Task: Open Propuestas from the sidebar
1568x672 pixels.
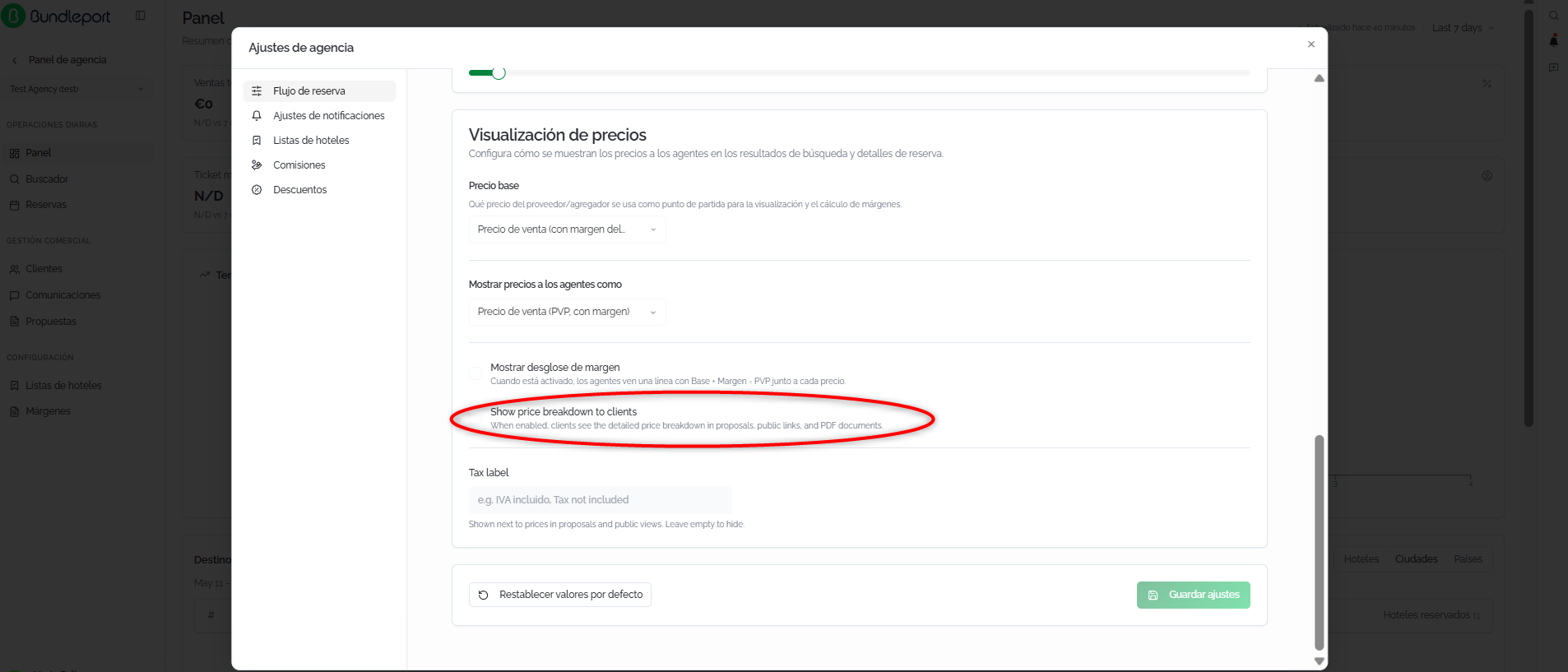Action: pos(77,322)
